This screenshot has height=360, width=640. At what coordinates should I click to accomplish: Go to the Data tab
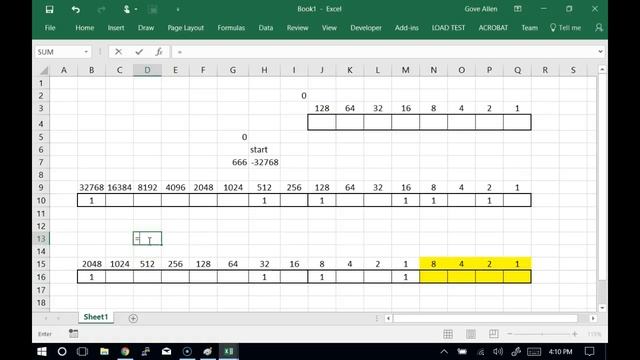(266, 28)
